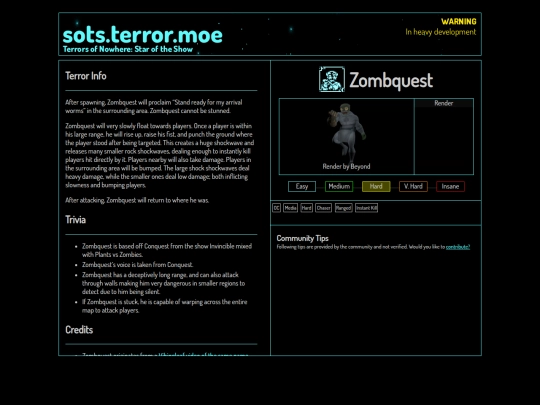Click the Zombquest 3D render image

pos(346,134)
